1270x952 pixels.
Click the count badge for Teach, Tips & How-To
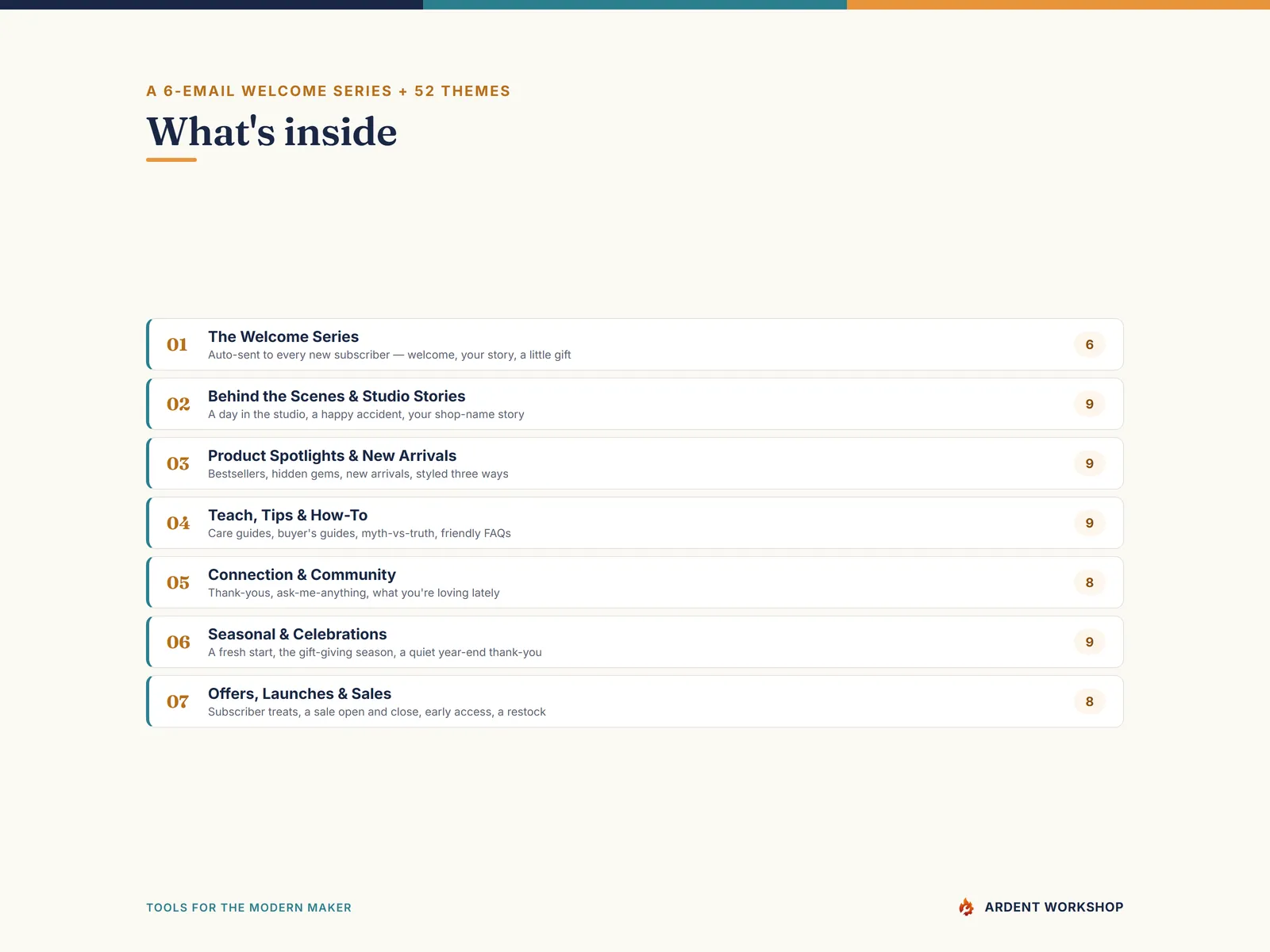[1089, 523]
